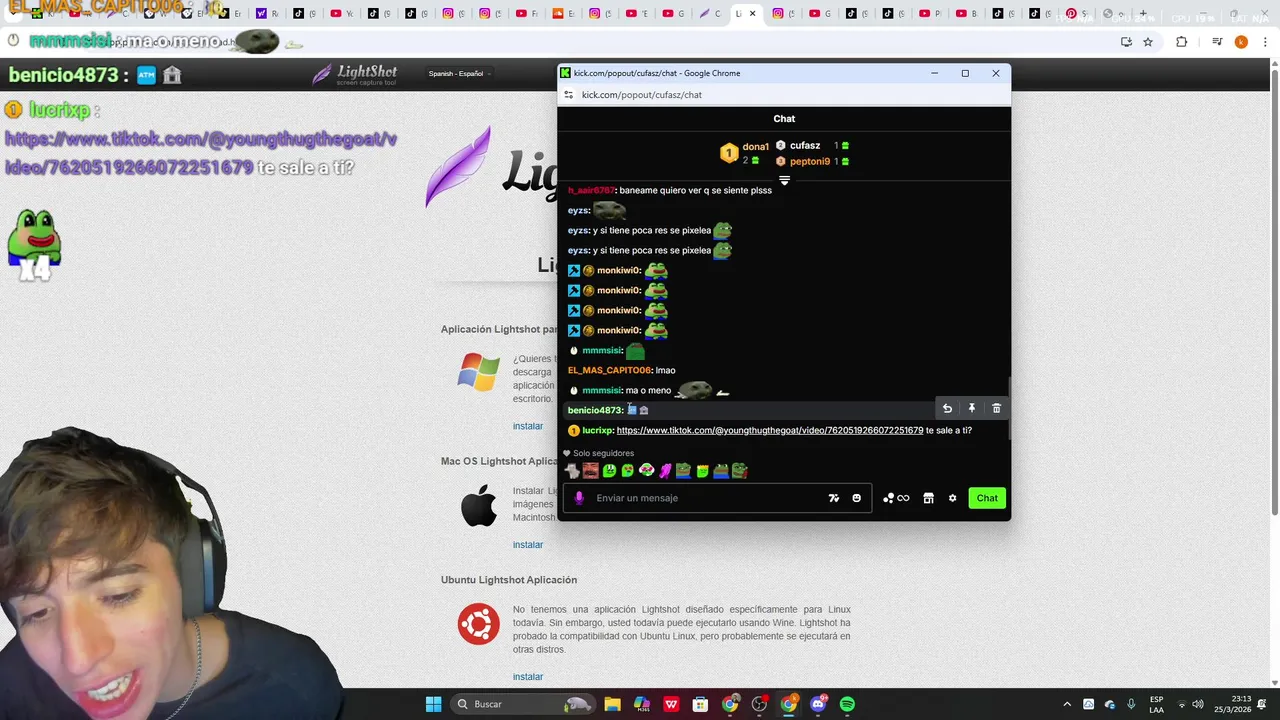The image size is (1280, 720).
Task: Open the text formatting tool in chat input
Action: click(x=834, y=498)
